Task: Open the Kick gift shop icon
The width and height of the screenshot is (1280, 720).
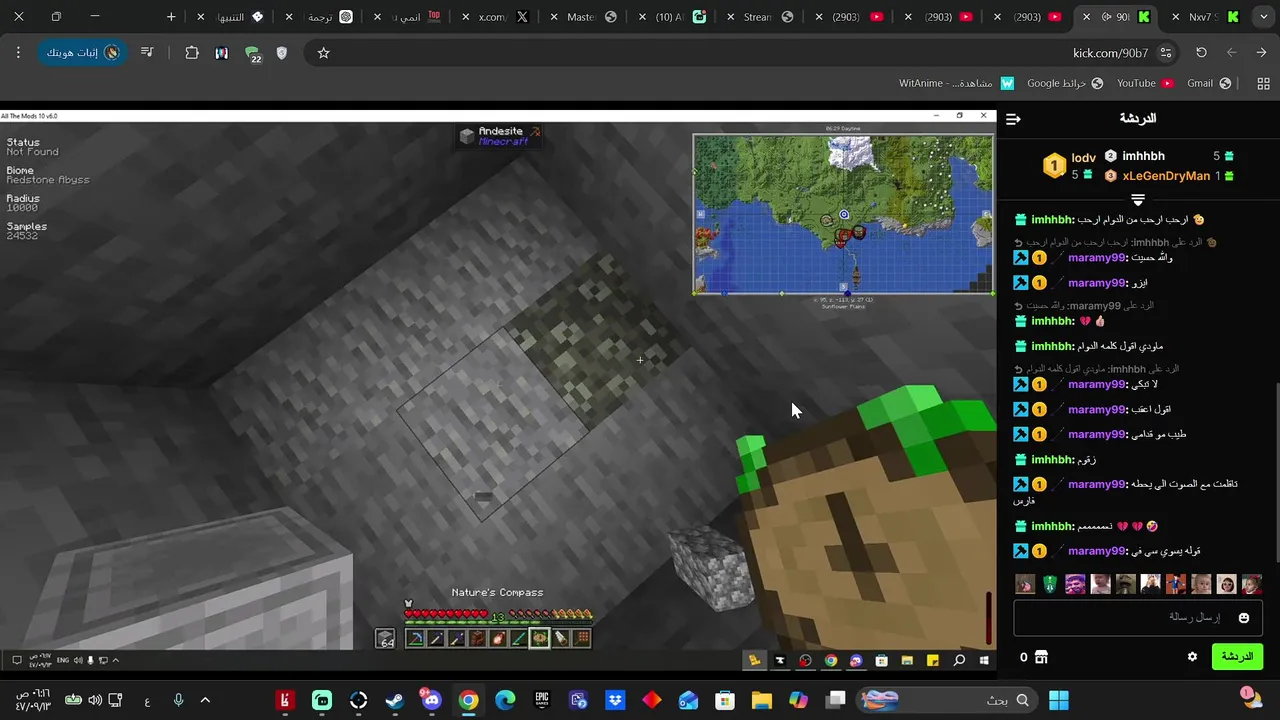Action: 1041,657
